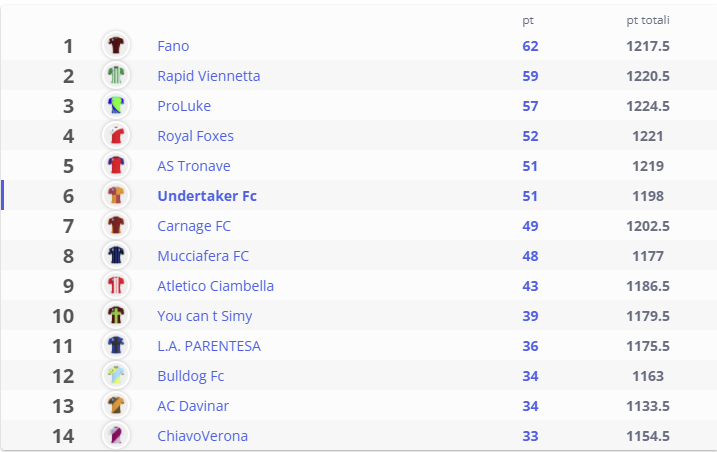Screen dimensions: 717x452
Task: Click the pt totali column header
Action: point(648,20)
